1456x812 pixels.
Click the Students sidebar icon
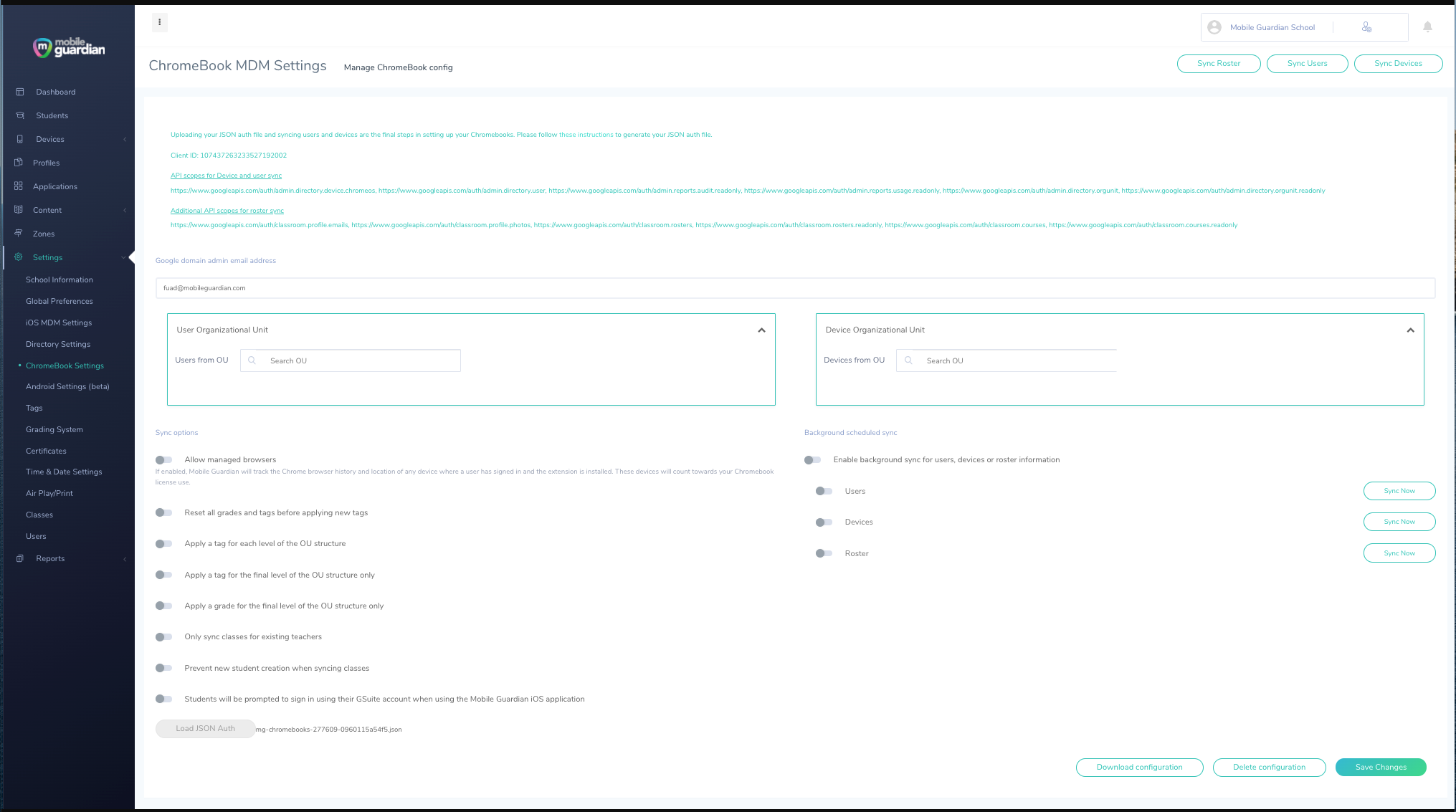click(x=20, y=115)
